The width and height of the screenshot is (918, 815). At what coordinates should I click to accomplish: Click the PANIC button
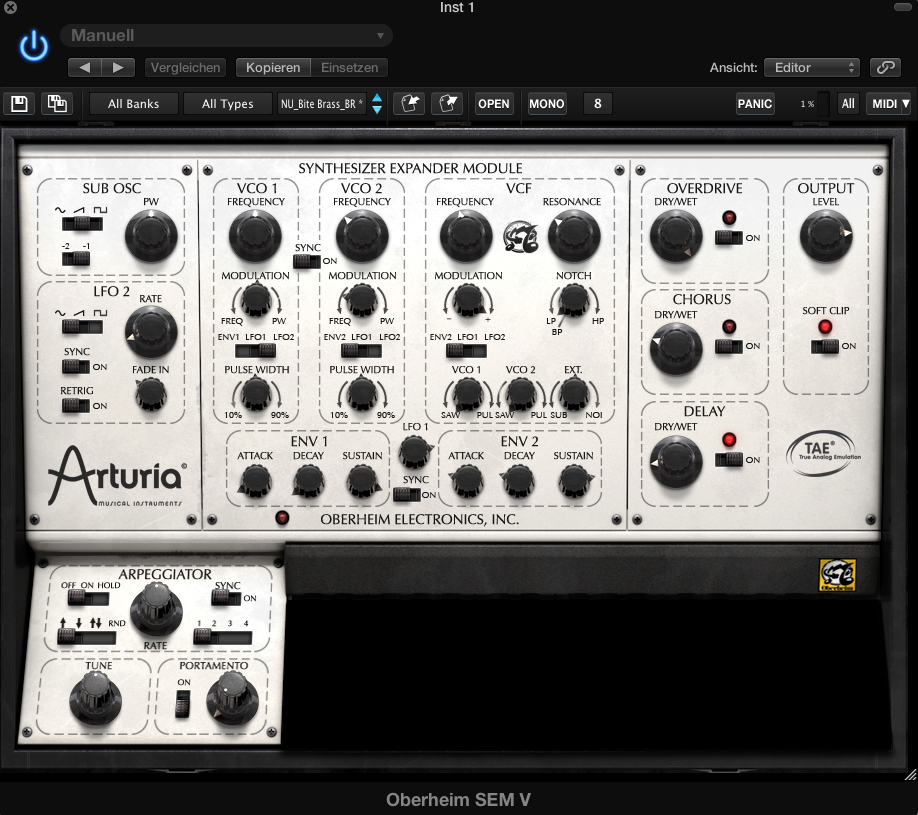755,104
